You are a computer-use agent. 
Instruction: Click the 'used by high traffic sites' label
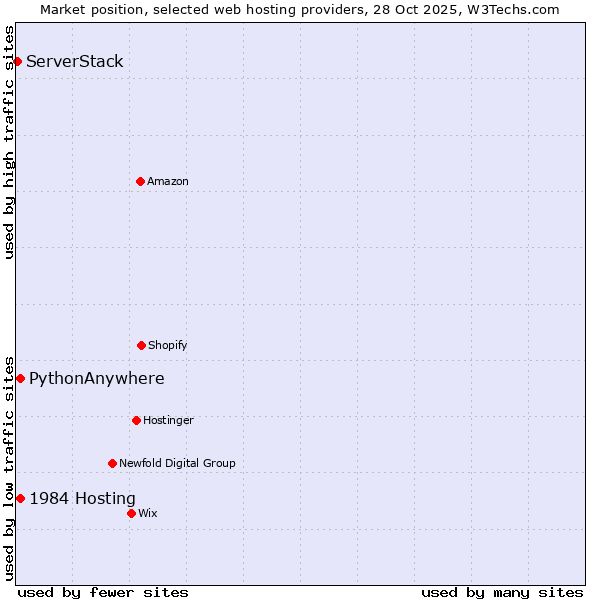9,142
